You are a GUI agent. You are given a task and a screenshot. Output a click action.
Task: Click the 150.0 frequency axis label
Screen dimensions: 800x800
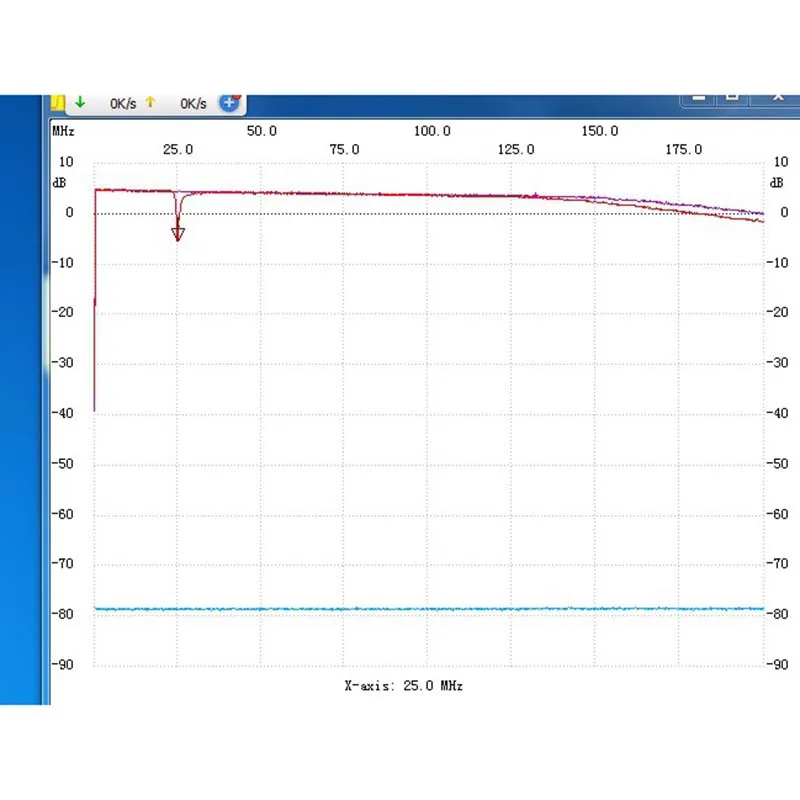click(x=600, y=131)
